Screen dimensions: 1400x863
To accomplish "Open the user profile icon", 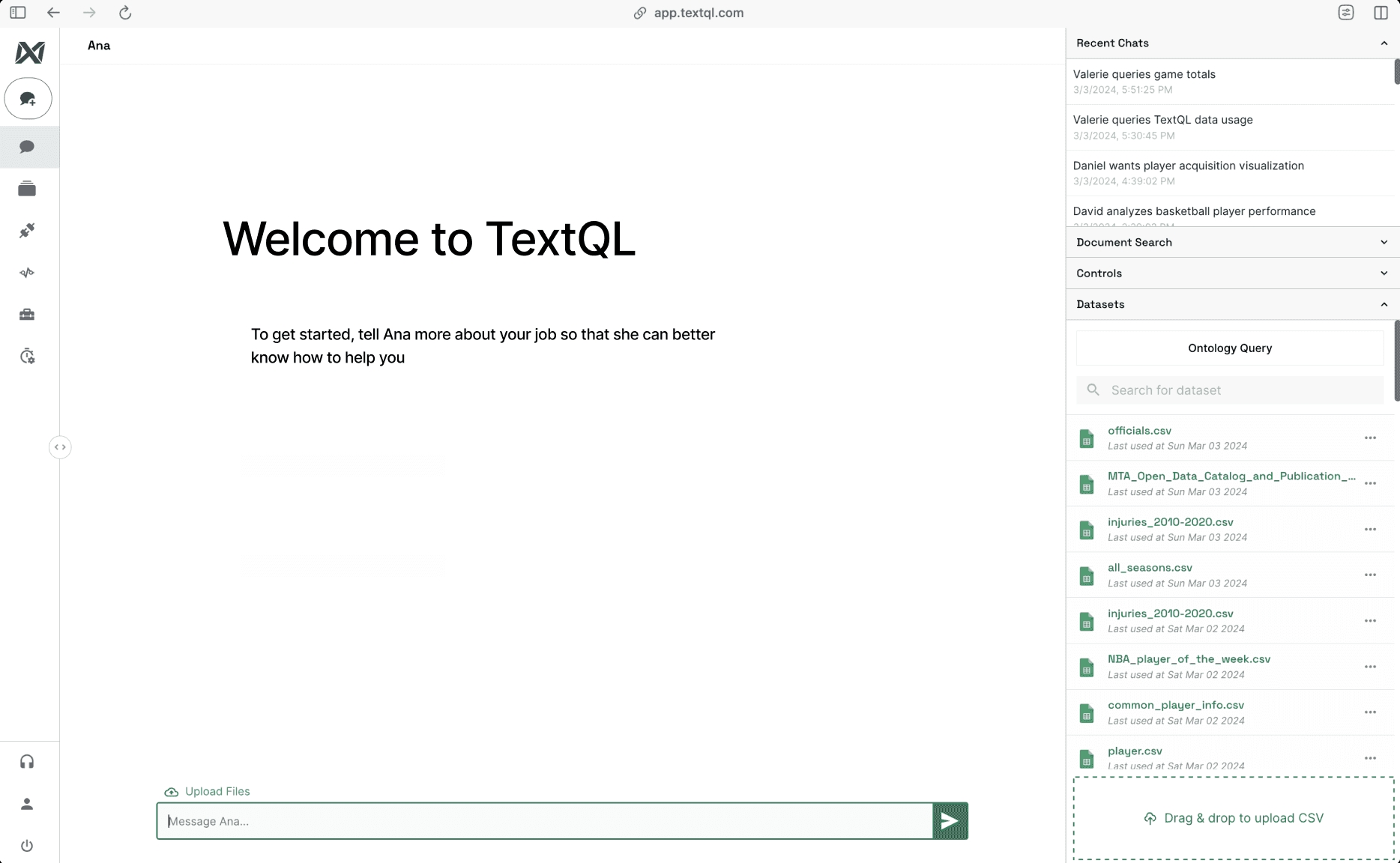I will pyautogui.click(x=27, y=804).
